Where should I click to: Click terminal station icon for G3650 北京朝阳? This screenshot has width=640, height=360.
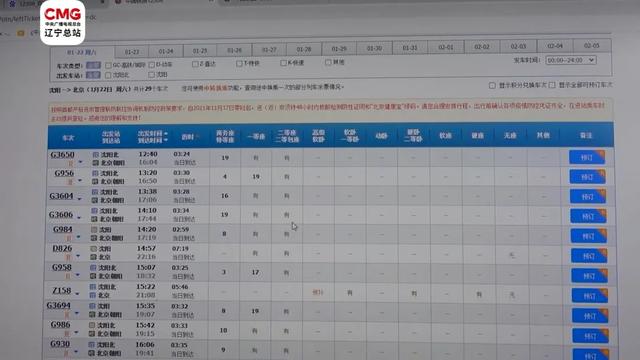tap(96, 163)
